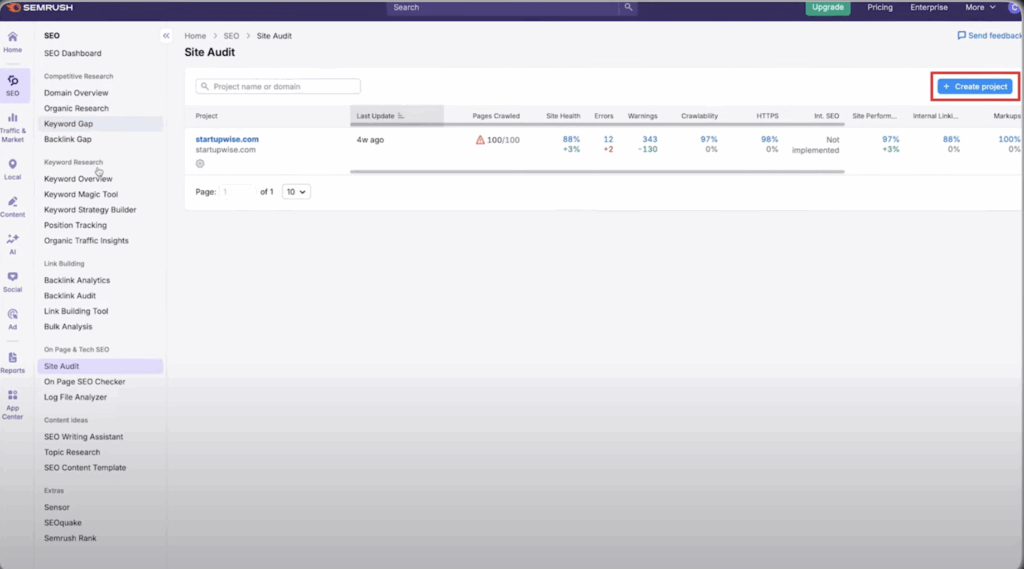Open Topic Research
Screen dimensions: 1024x569
point(72,452)
